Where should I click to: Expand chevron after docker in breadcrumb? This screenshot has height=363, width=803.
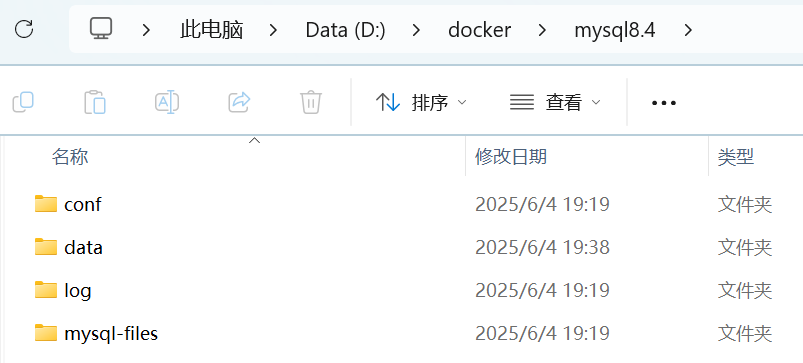click(542, 30)
